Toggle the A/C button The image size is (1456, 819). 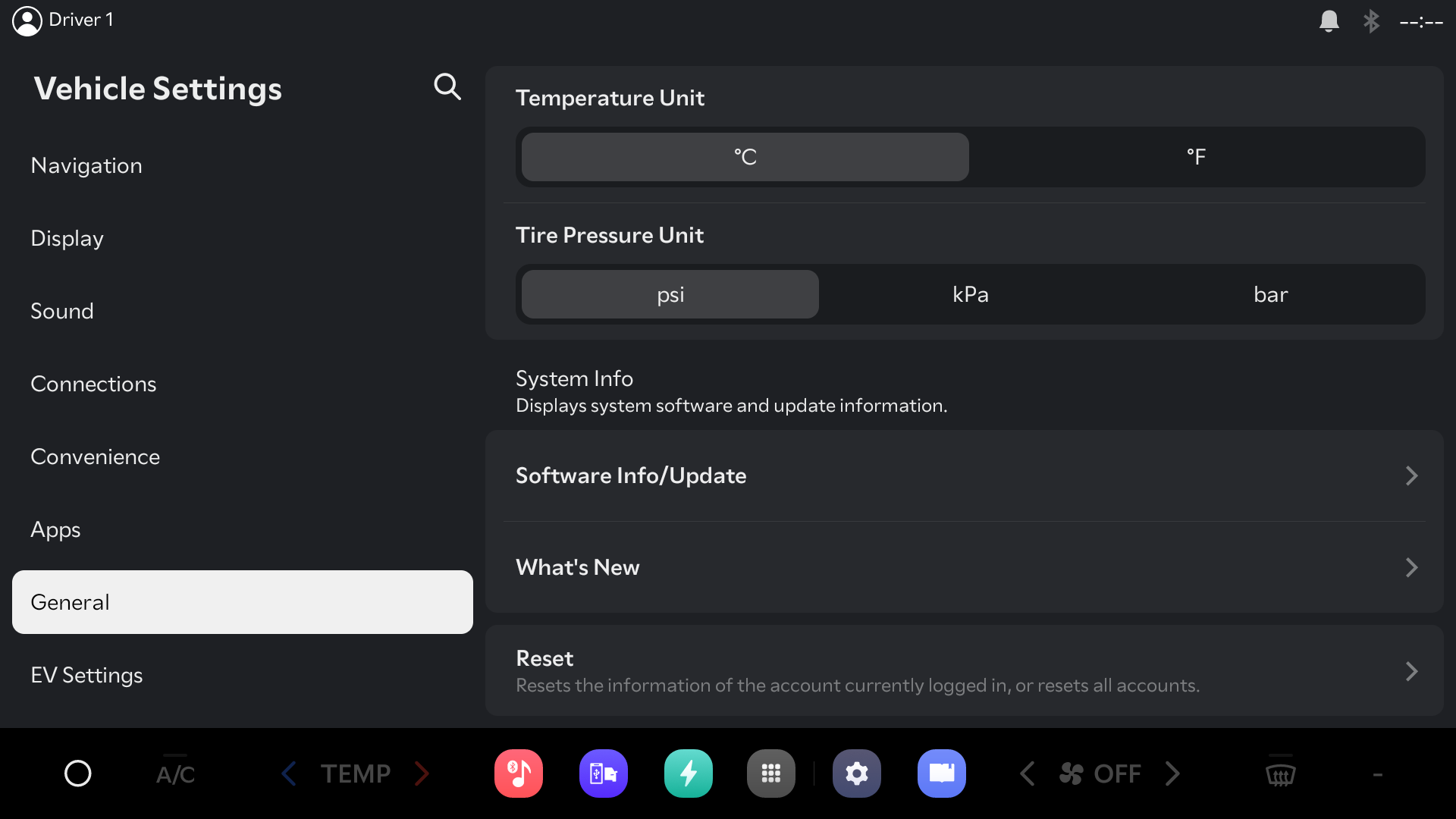[175, 773]
